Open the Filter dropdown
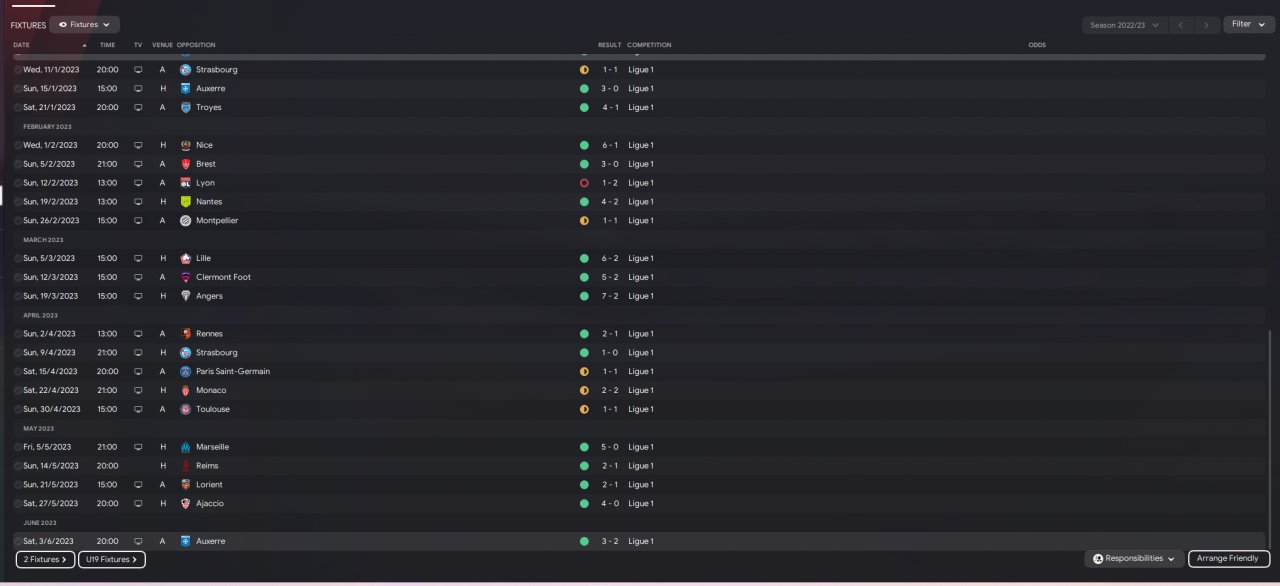1280x586 pixels. [1248, 24]
